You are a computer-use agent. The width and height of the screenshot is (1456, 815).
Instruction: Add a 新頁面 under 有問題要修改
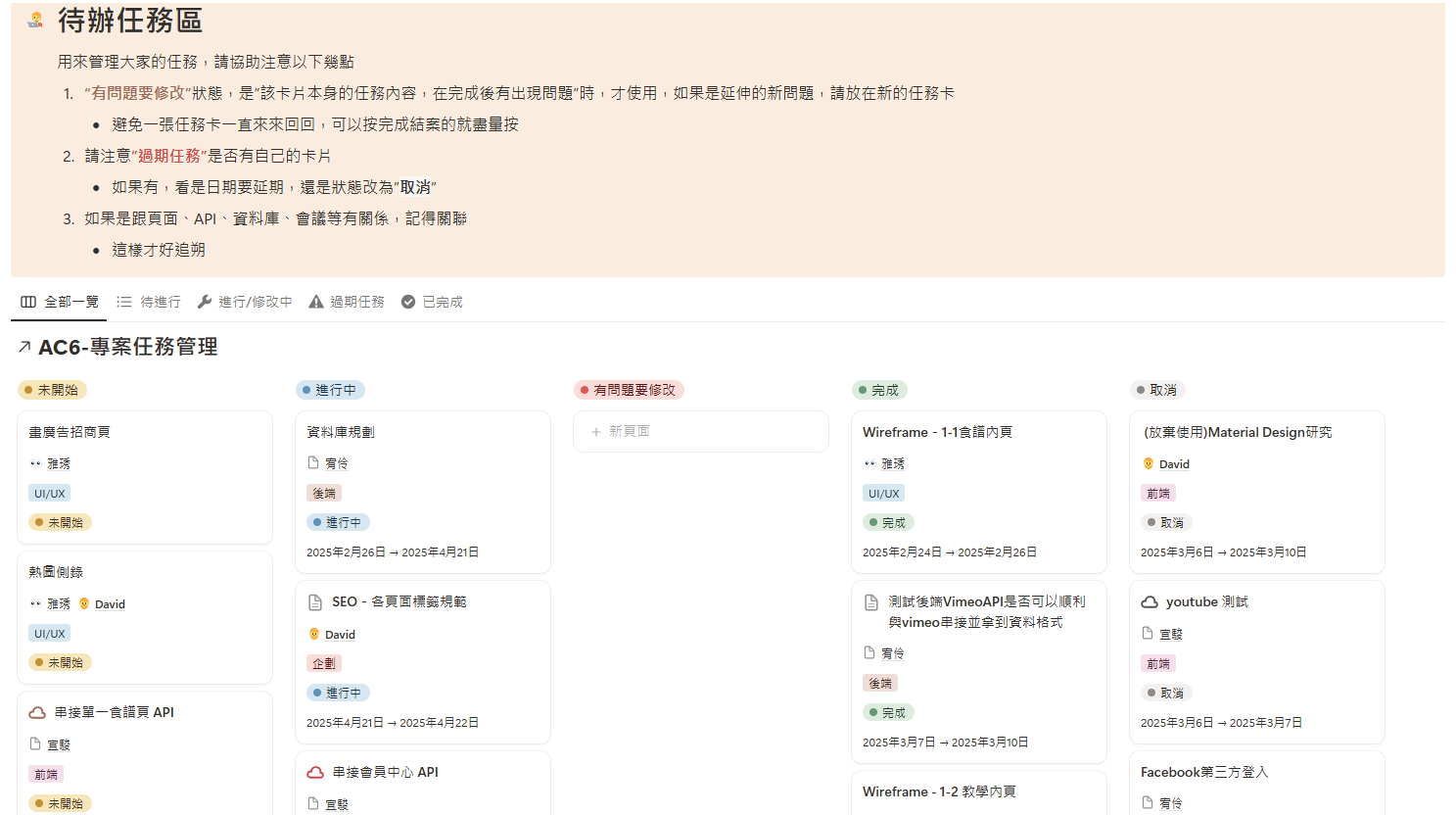[x=629, y=432]
